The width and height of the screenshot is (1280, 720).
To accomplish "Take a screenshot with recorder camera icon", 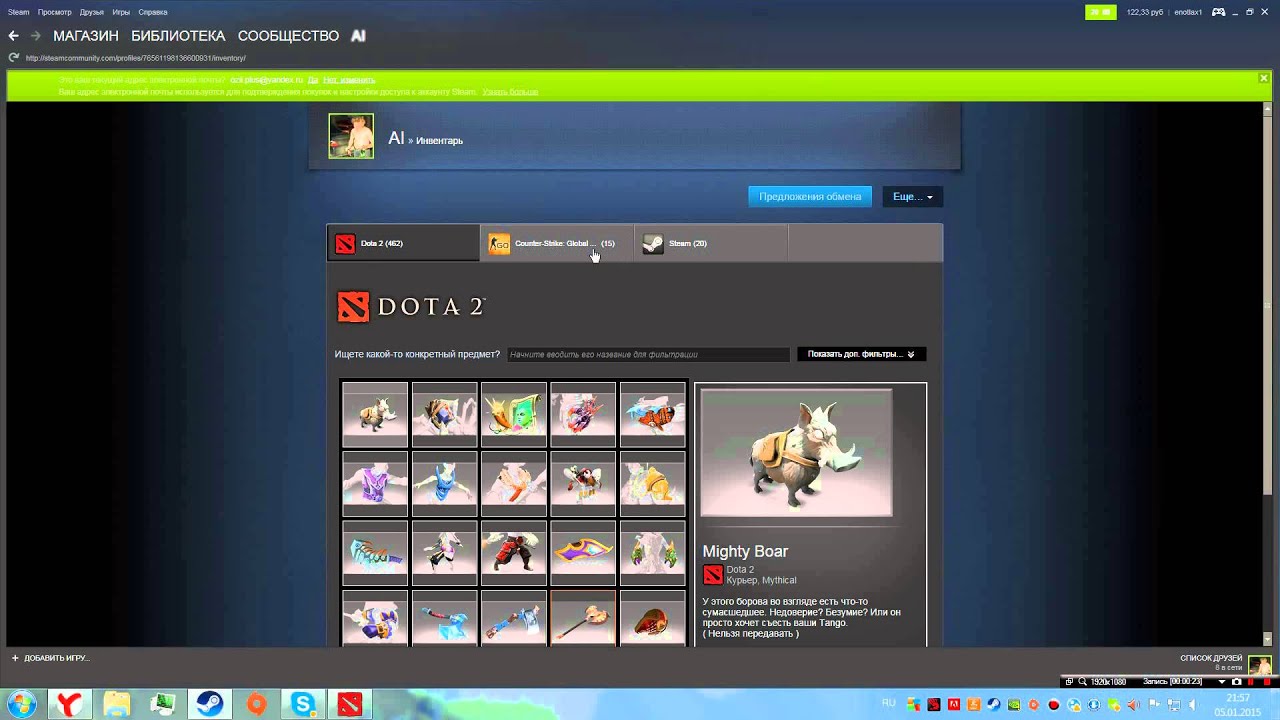I will 1237,682.
